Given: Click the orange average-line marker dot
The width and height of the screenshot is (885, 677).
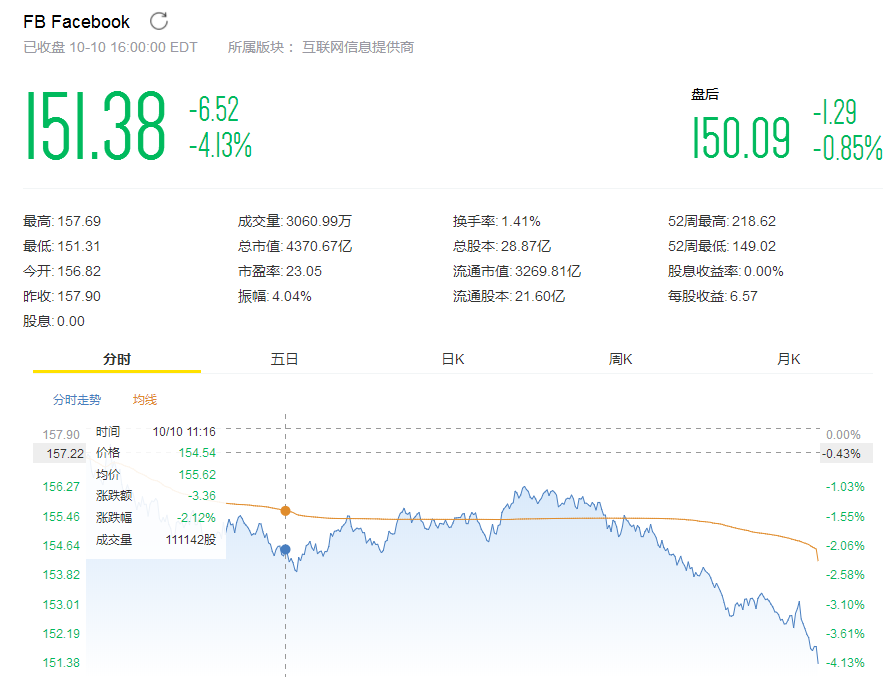Looking at the screenshot, I should click(286, 510).
